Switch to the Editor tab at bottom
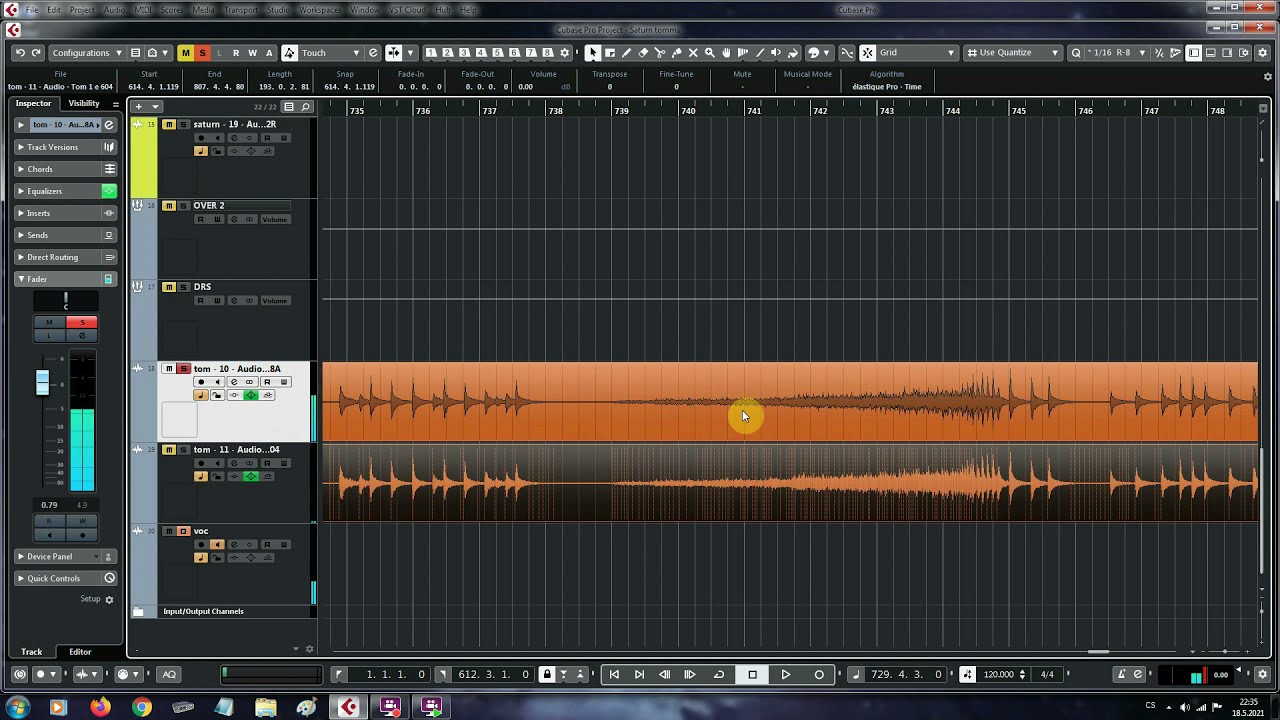This screenshot has width=1280, height=720. click(x=80, y=651)
